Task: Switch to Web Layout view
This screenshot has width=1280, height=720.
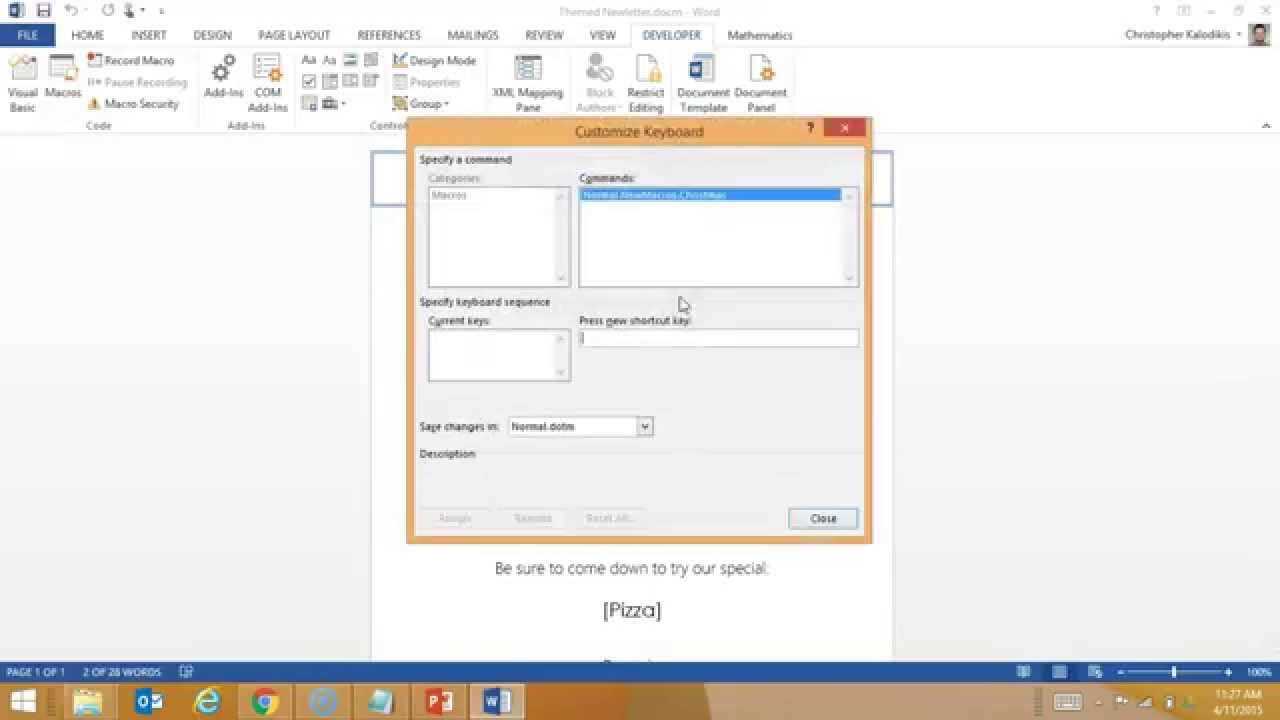Action: (1095, 672)
